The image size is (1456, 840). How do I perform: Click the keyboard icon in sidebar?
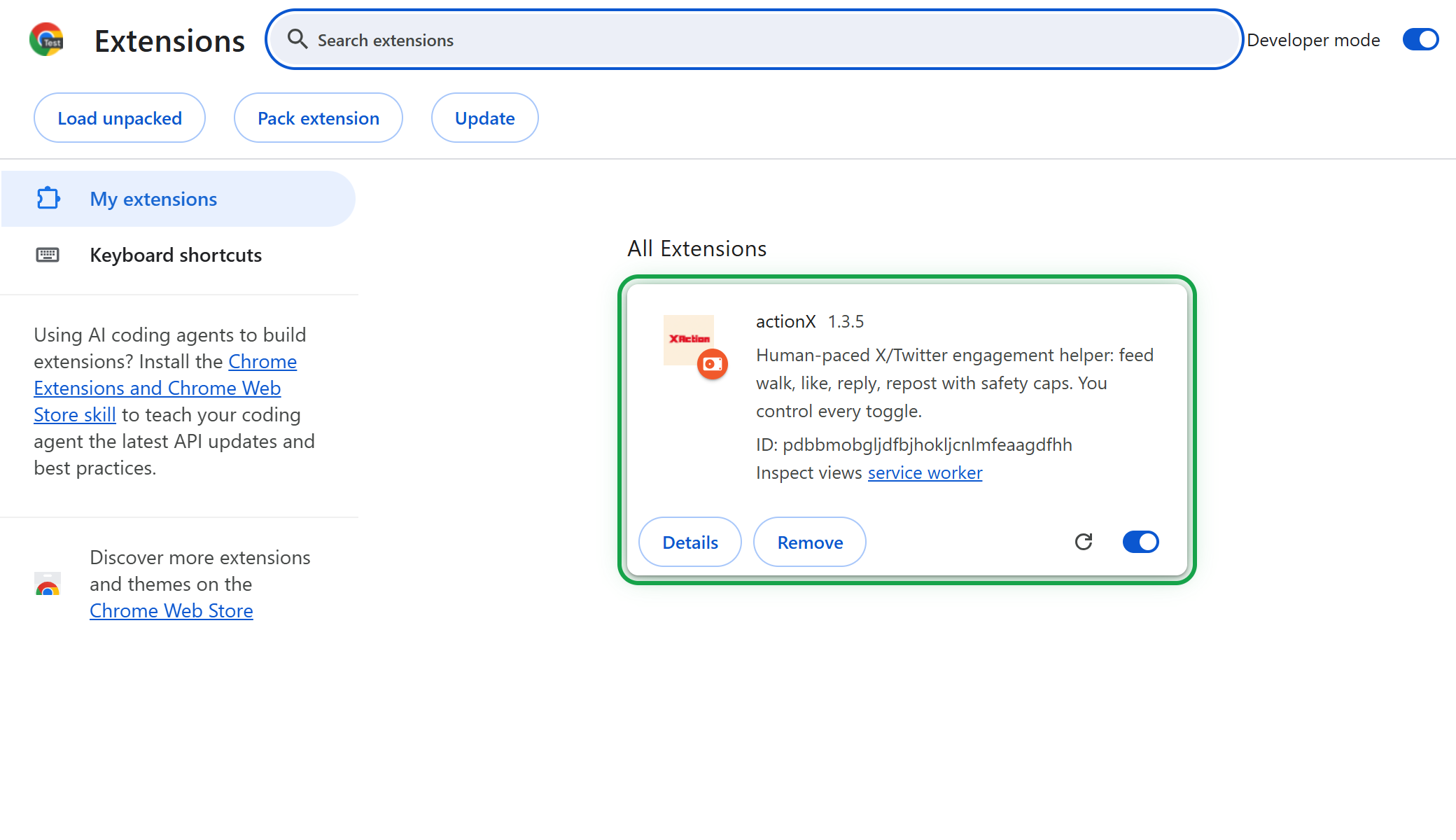(48, 255)
